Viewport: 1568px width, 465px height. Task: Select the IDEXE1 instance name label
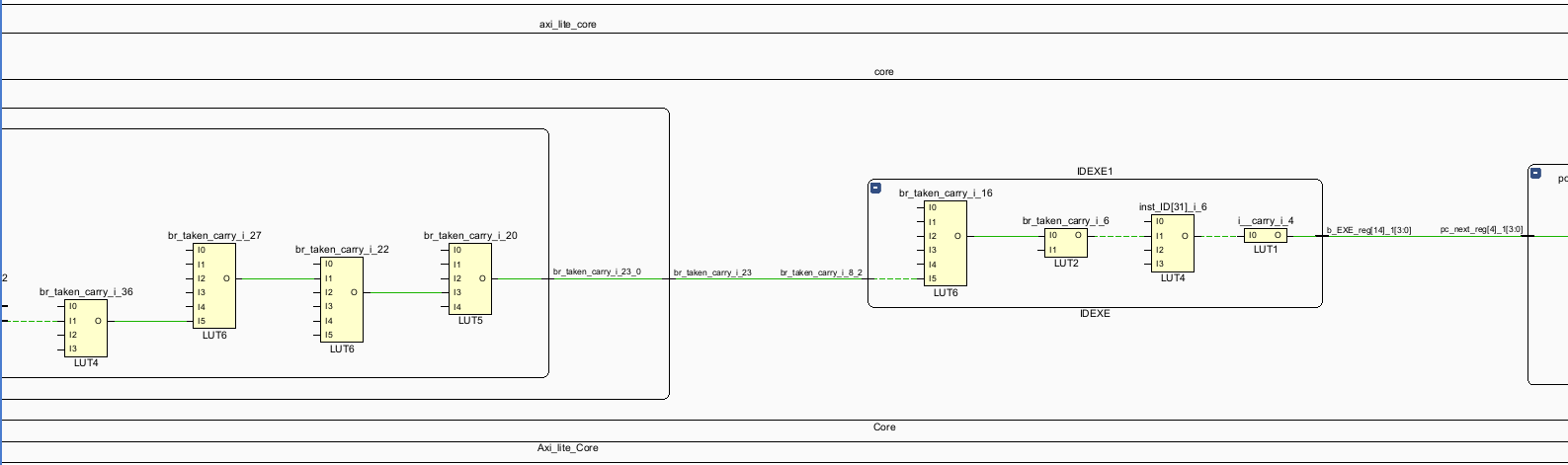point(1094,172)
